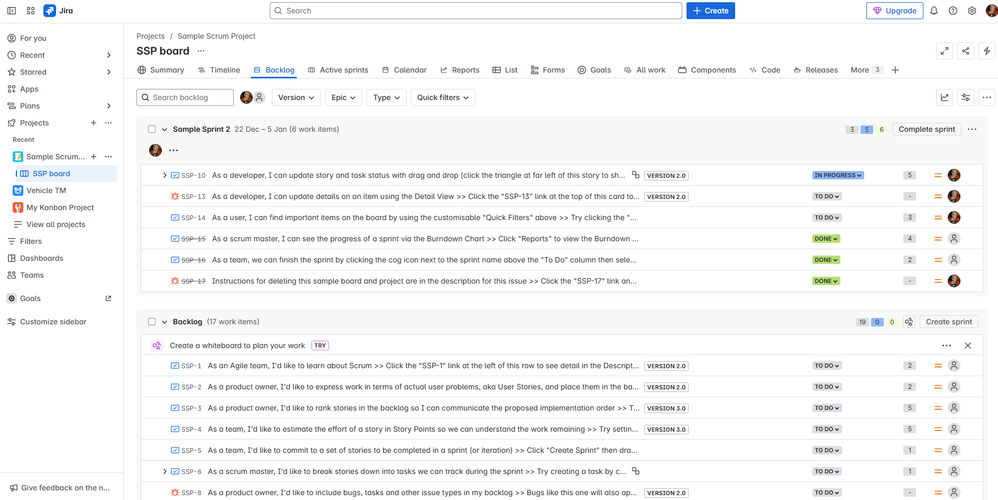
Task: Click the story points badge on SSP-3
Action: pos(910,408)
